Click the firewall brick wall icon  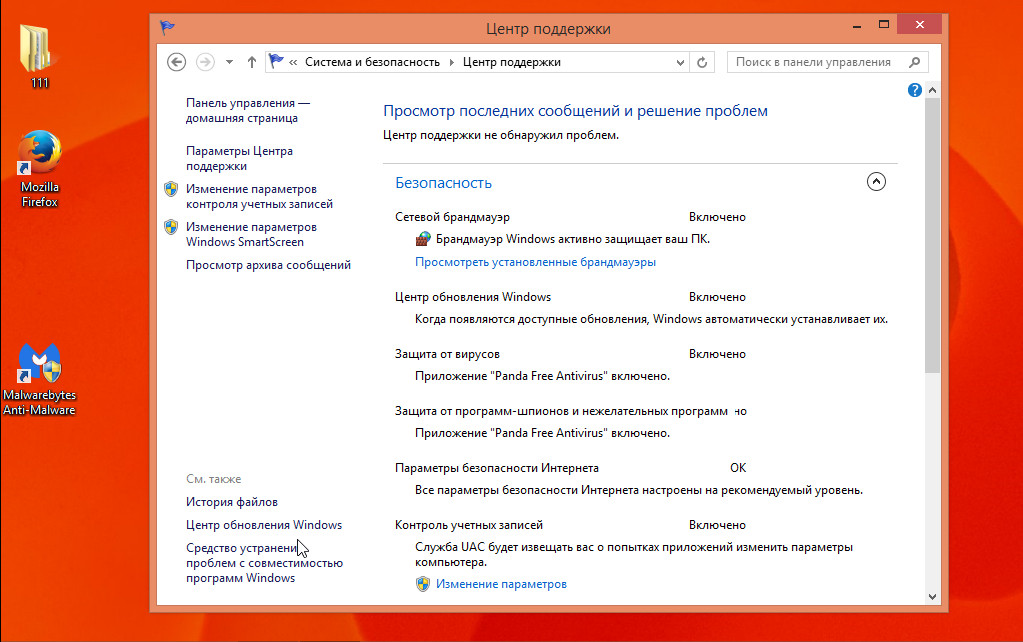pyautogui.click(x=423, y=239)
